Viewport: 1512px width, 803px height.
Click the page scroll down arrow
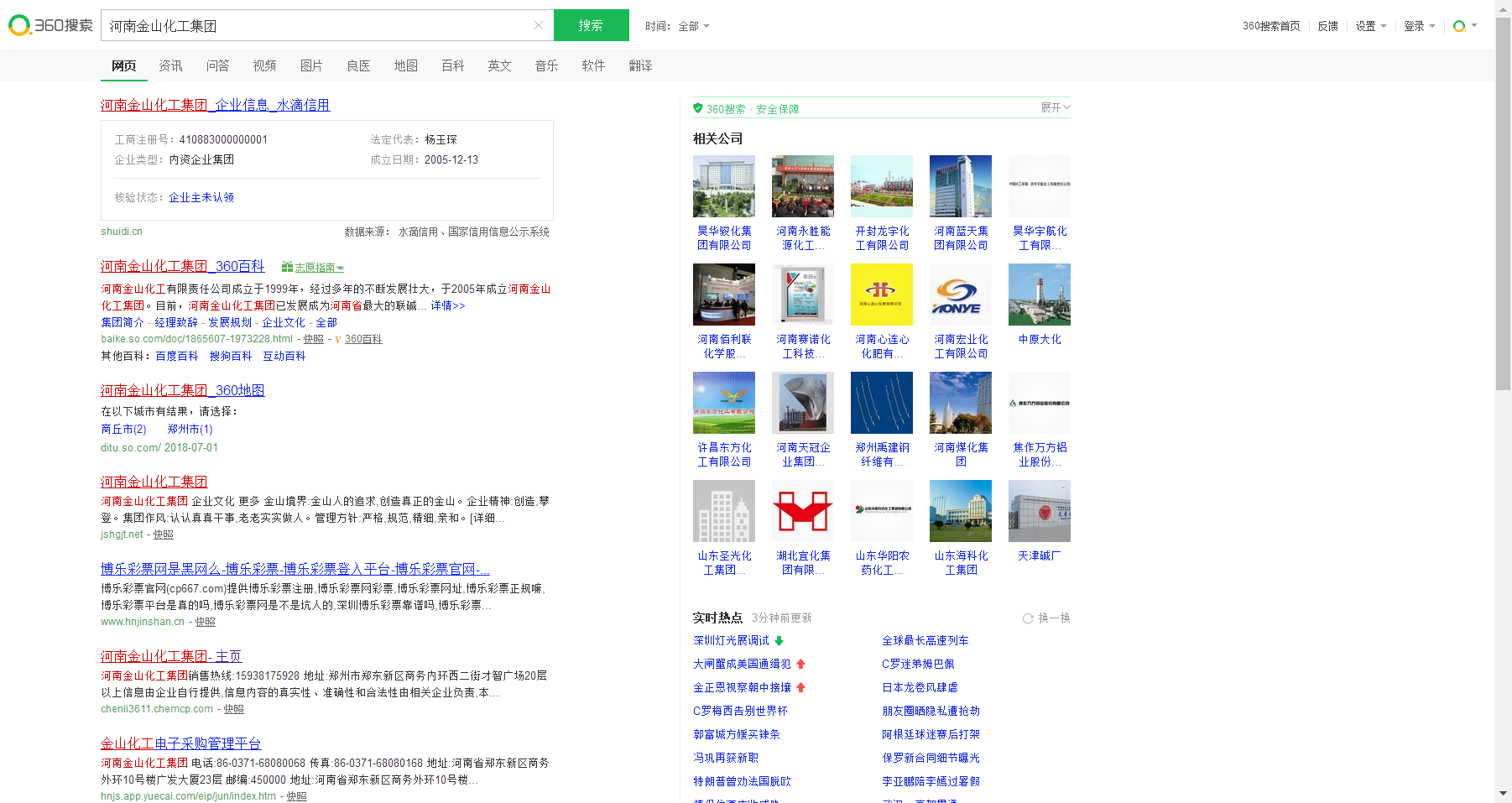1503,793
